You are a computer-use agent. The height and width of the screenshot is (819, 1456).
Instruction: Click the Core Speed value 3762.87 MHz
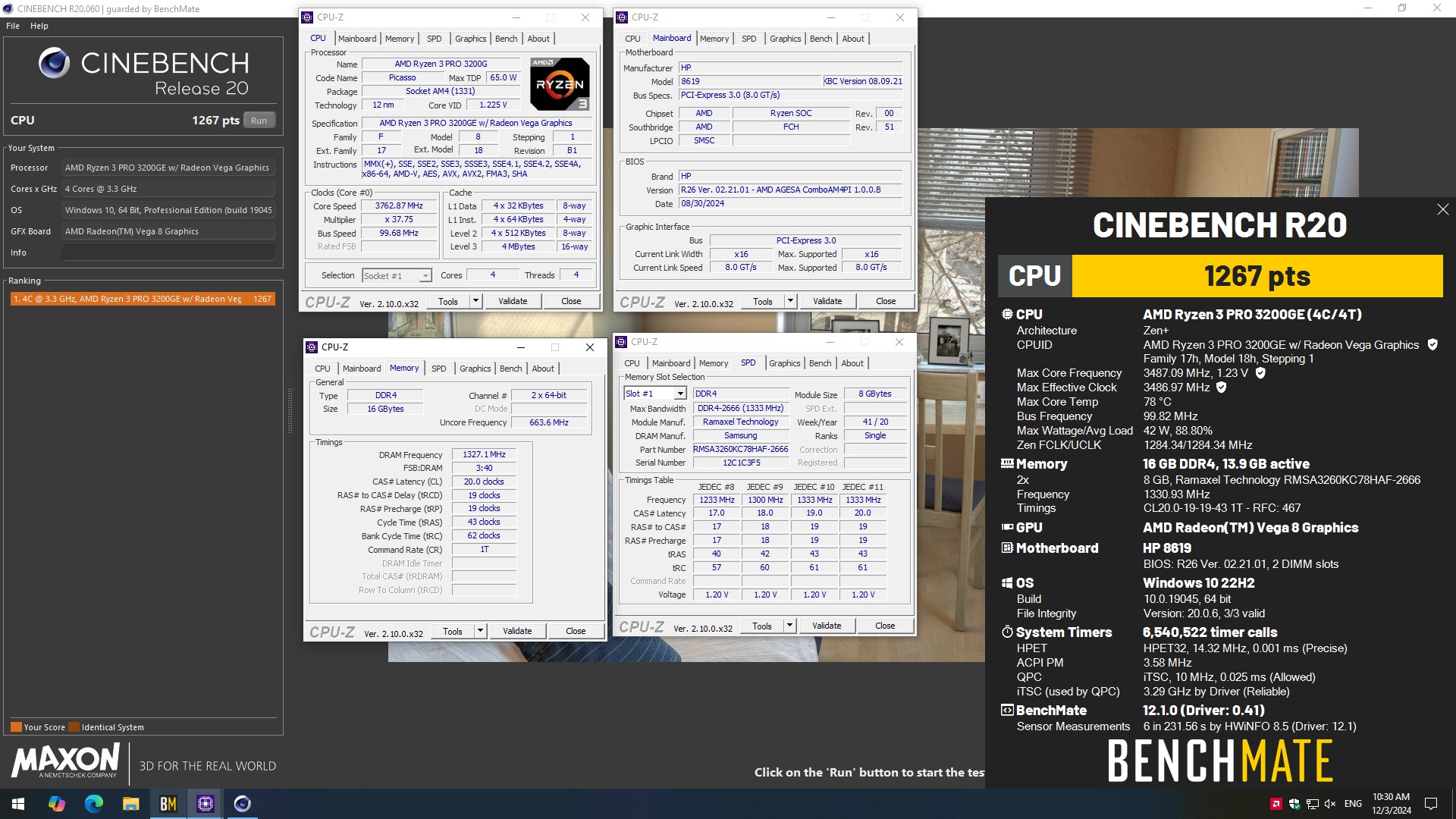coord(399,206)
